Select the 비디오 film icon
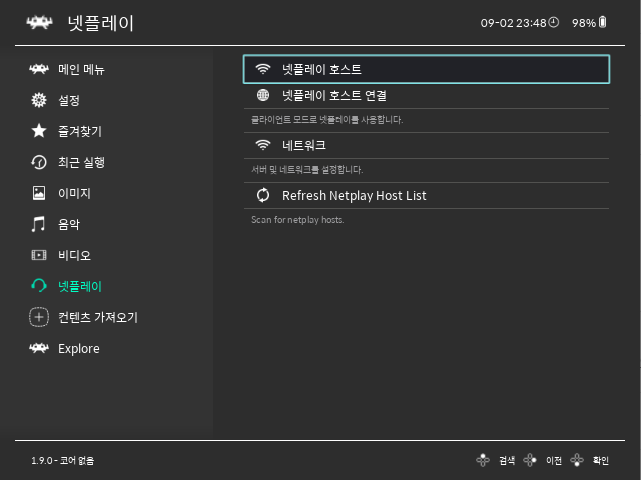The width and height of the screenshot is (641, 480). 39,255
